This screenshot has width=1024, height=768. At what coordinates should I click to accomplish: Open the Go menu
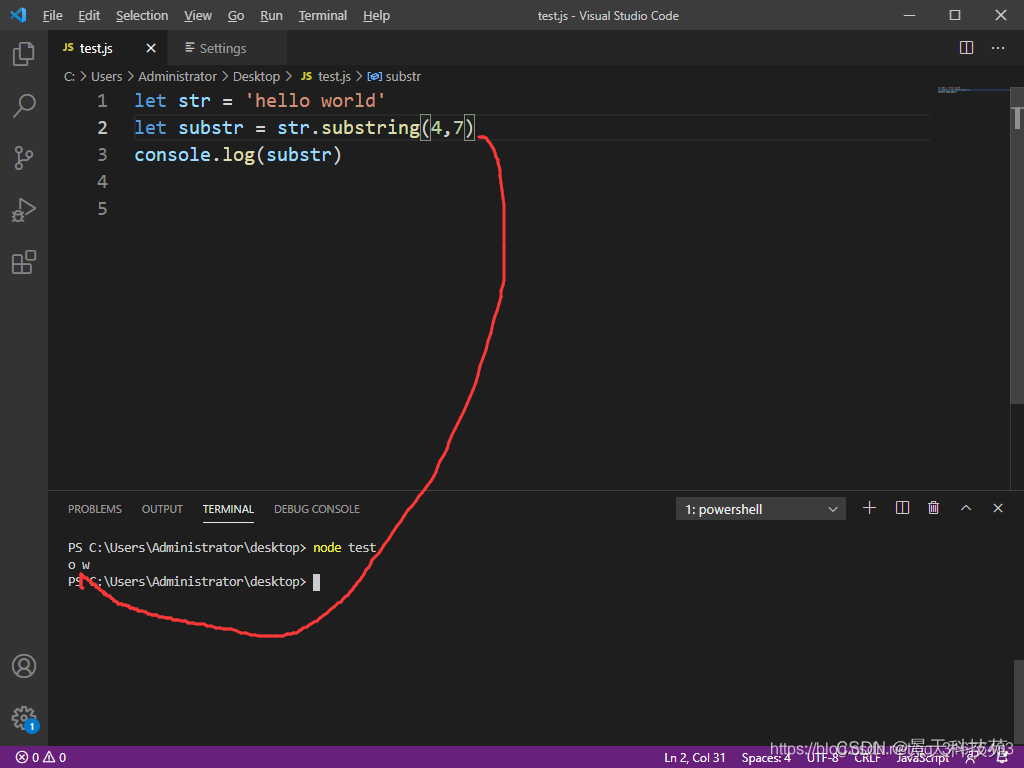[x=236, y=16]
